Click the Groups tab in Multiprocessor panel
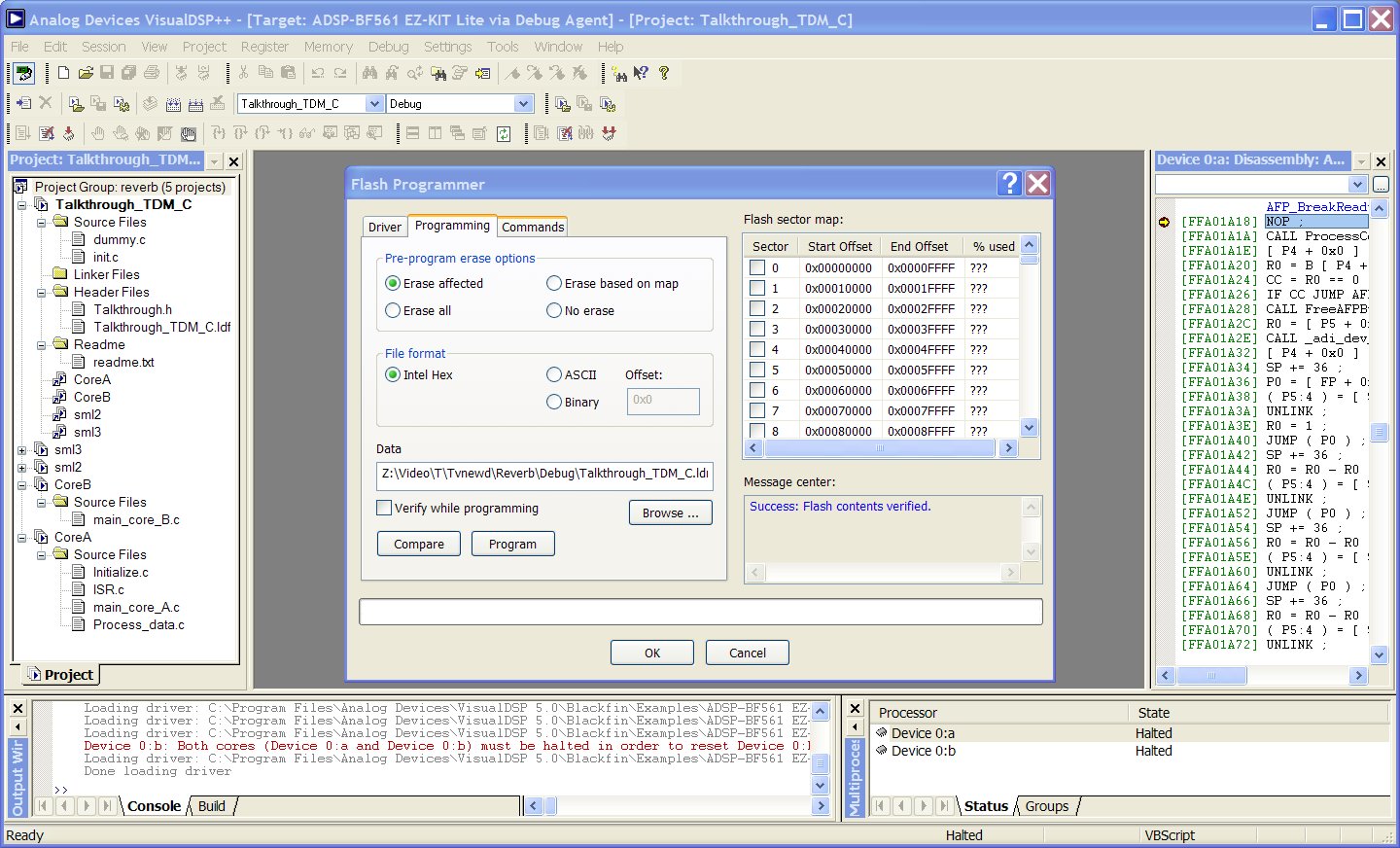This screenshot has width=1400, height=848. tap(1046, 805)
